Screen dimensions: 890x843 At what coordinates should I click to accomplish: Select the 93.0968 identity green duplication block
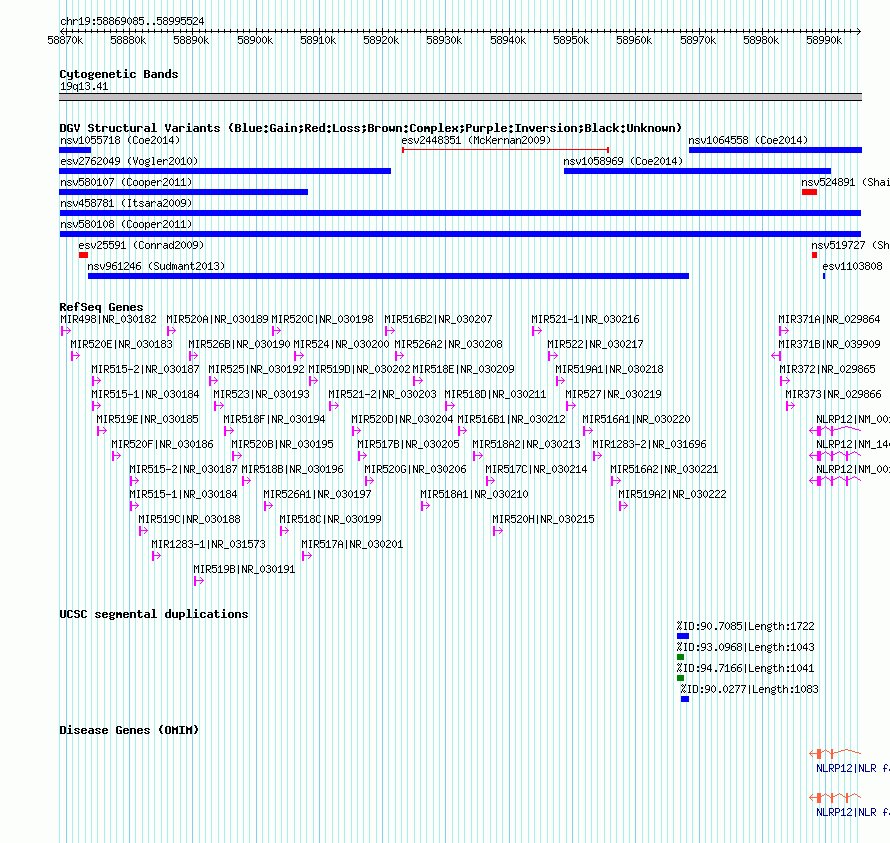click(681, 657)
